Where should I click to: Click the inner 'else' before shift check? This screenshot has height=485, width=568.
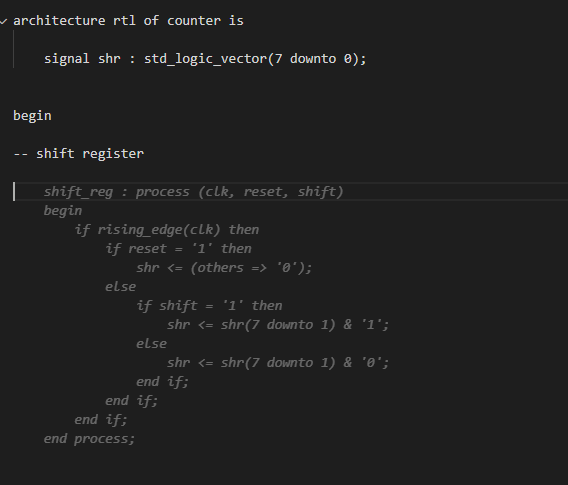pos(121,287)
